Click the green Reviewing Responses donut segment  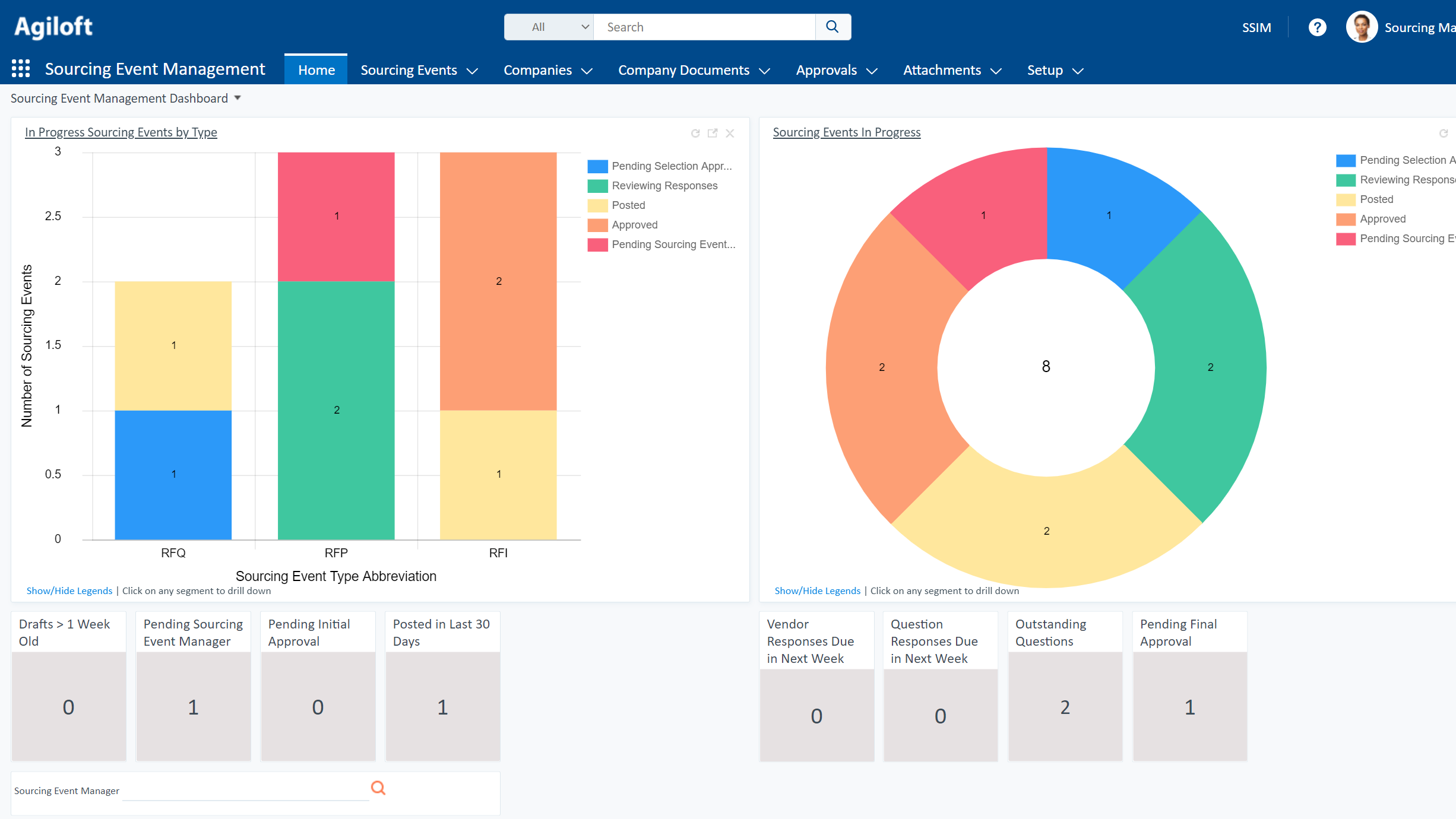coord(1210,367)
